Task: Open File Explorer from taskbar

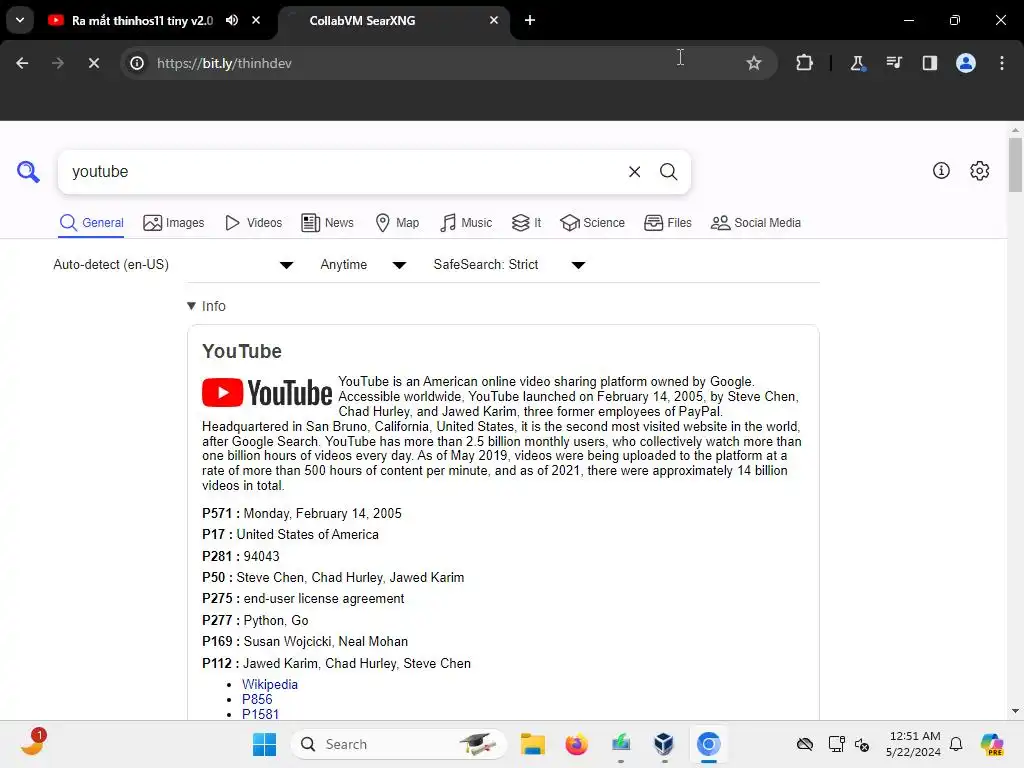Action: click(532, 744)
